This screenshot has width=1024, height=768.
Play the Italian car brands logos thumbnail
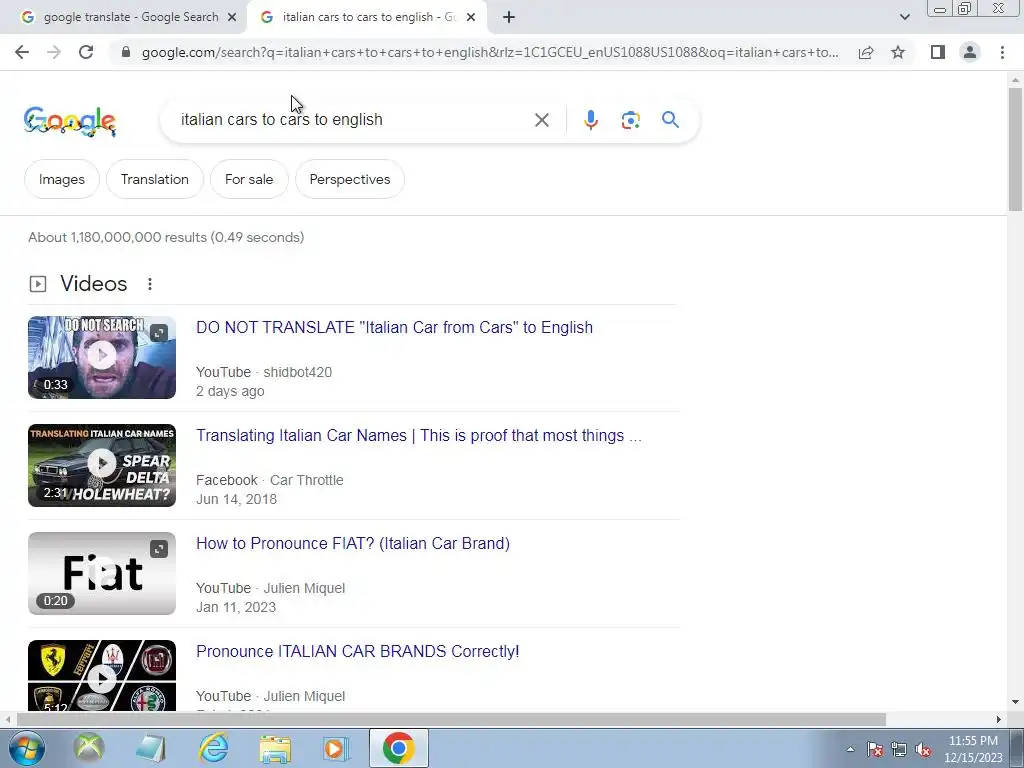[x=102, y=676]
